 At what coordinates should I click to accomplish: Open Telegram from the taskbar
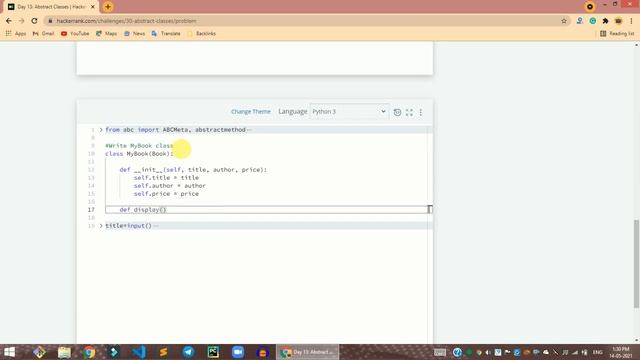[188, 352]
